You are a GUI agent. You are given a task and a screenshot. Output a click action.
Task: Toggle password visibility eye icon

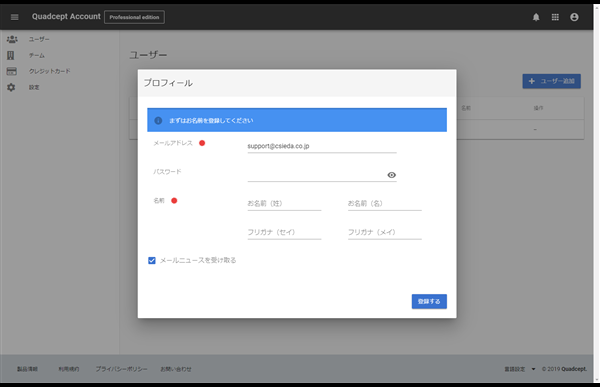click(391, 175)
